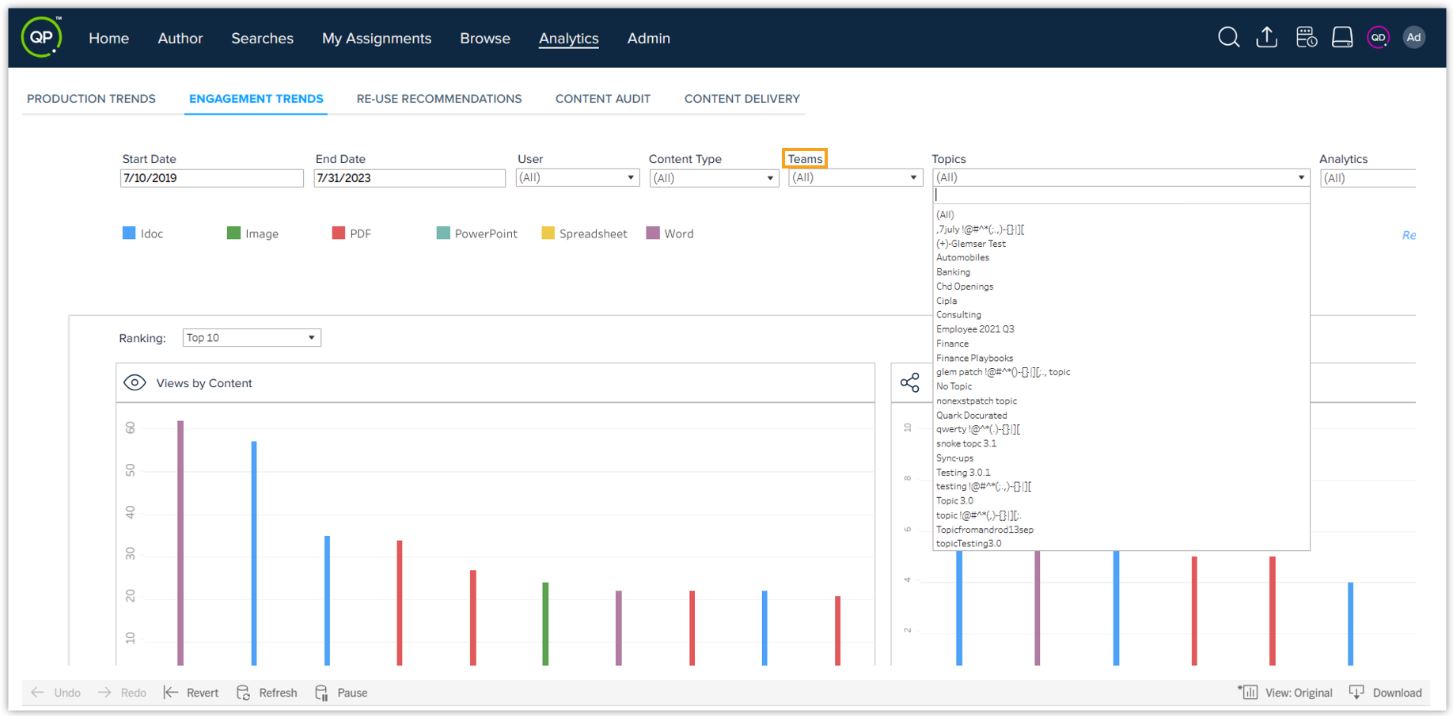The width and height of the screenshot is (1454, 716).
Task: Select Banking from the Topics list
Action: click(x=953, y=272)
